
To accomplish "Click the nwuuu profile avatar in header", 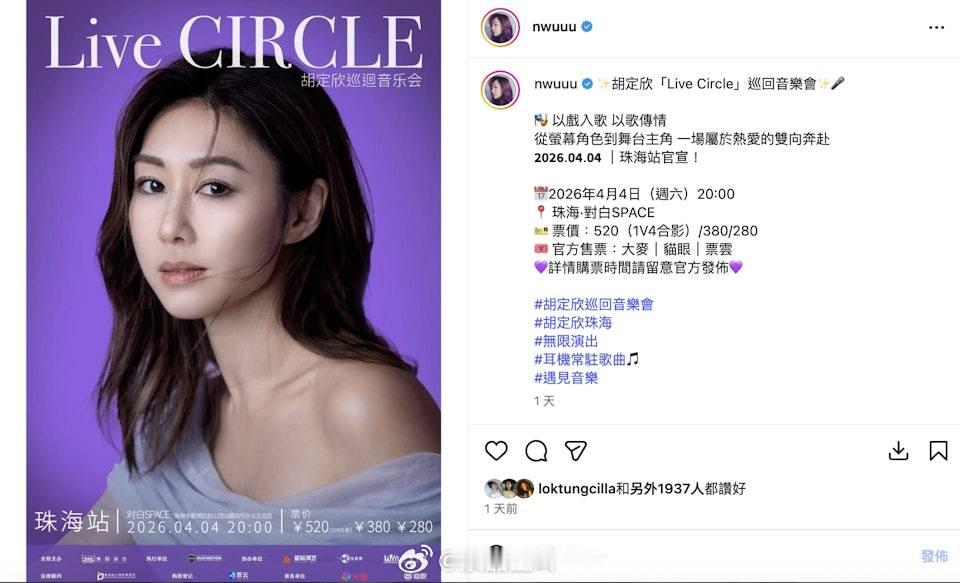I will pyautogui.click(x=500, y=27).
